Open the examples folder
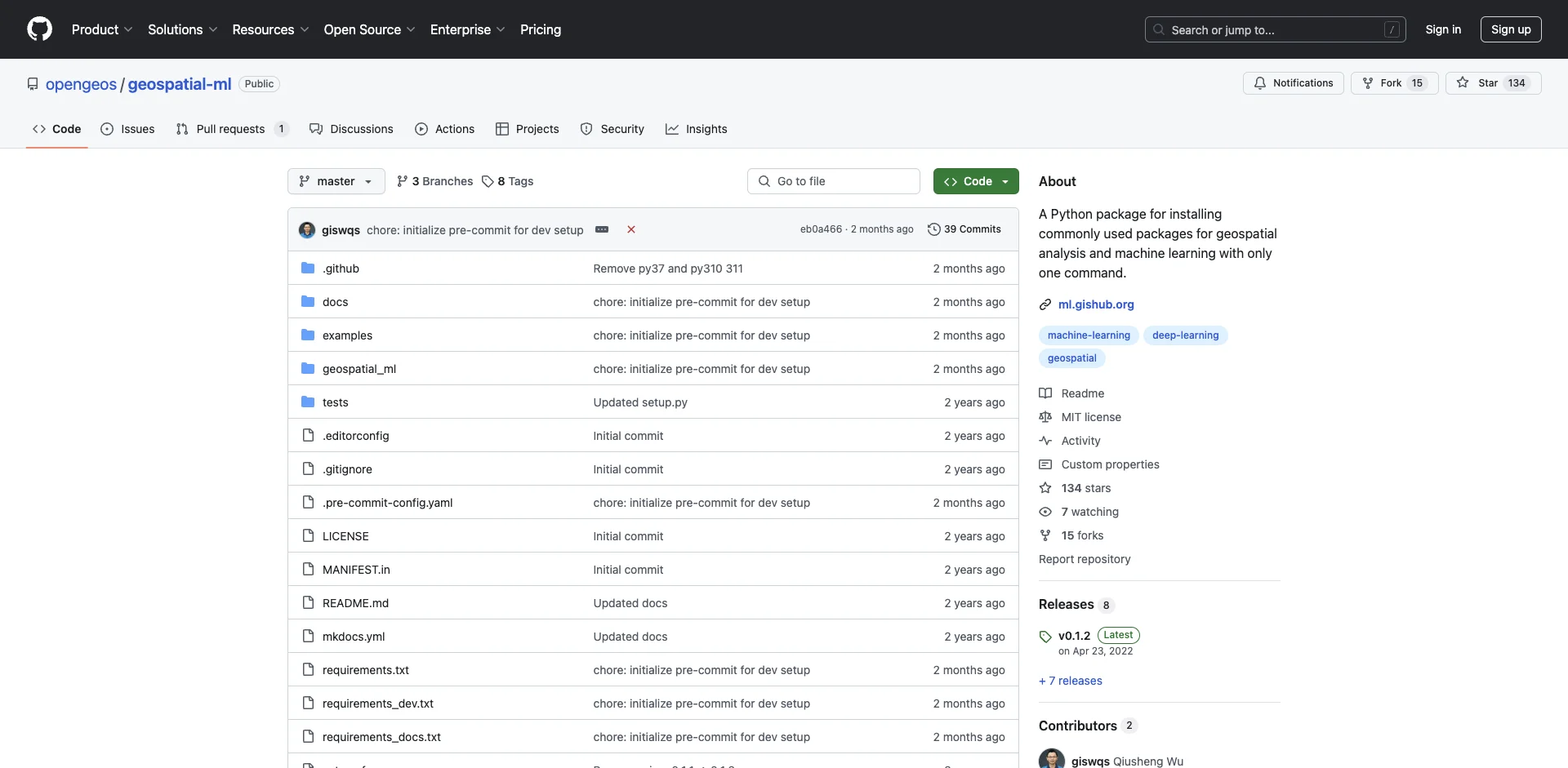Screen dimensions: 1568x768 [x=347, y=335]
